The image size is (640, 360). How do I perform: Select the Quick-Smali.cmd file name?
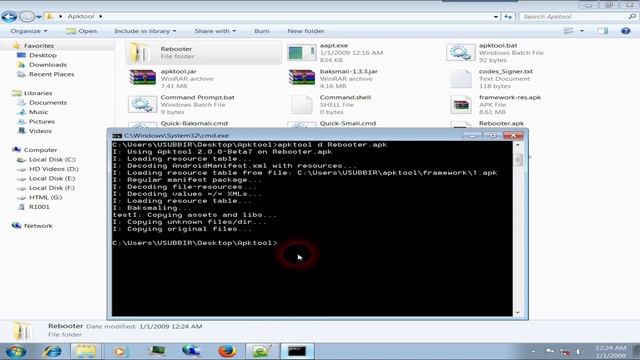[x=348, y=123]
